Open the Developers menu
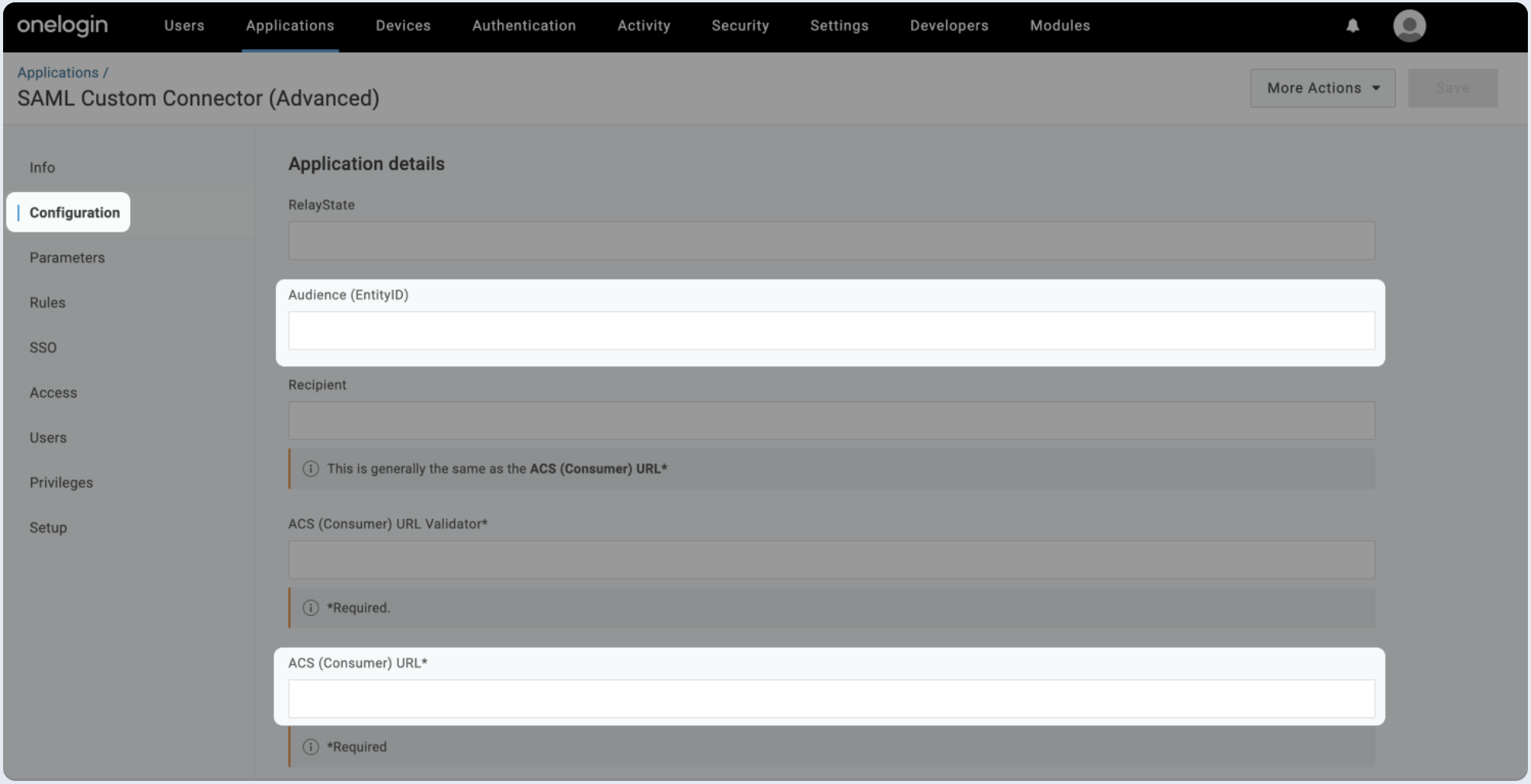Image resolution: width=1531 pixels, height=784 pixels. click(948, 26)
